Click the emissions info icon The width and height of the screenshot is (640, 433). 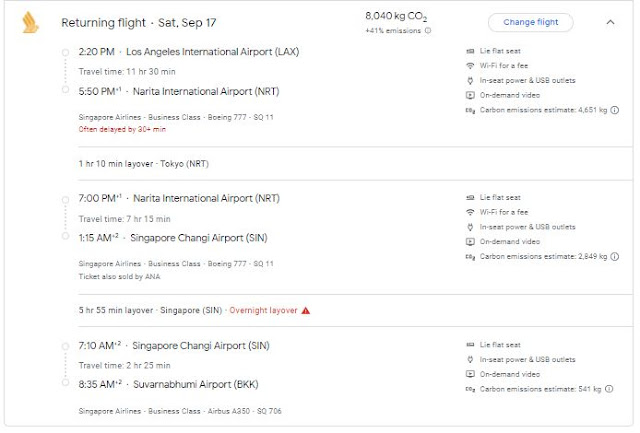429,31
